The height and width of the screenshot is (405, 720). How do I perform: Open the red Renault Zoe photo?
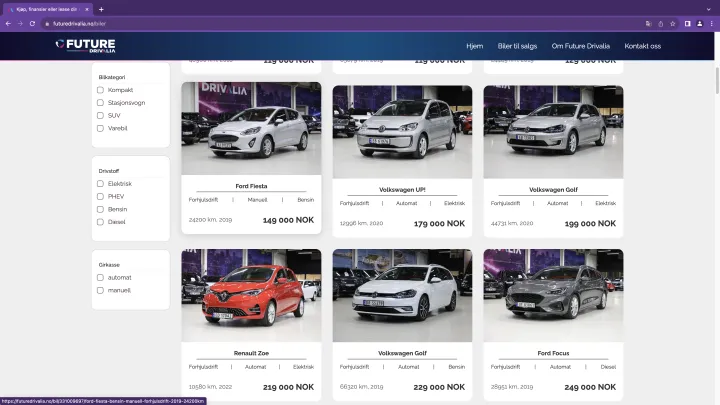pos(251,295)
